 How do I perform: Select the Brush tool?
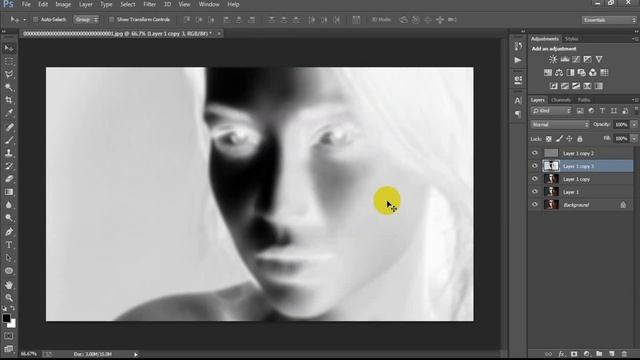(x=9, y=140)
